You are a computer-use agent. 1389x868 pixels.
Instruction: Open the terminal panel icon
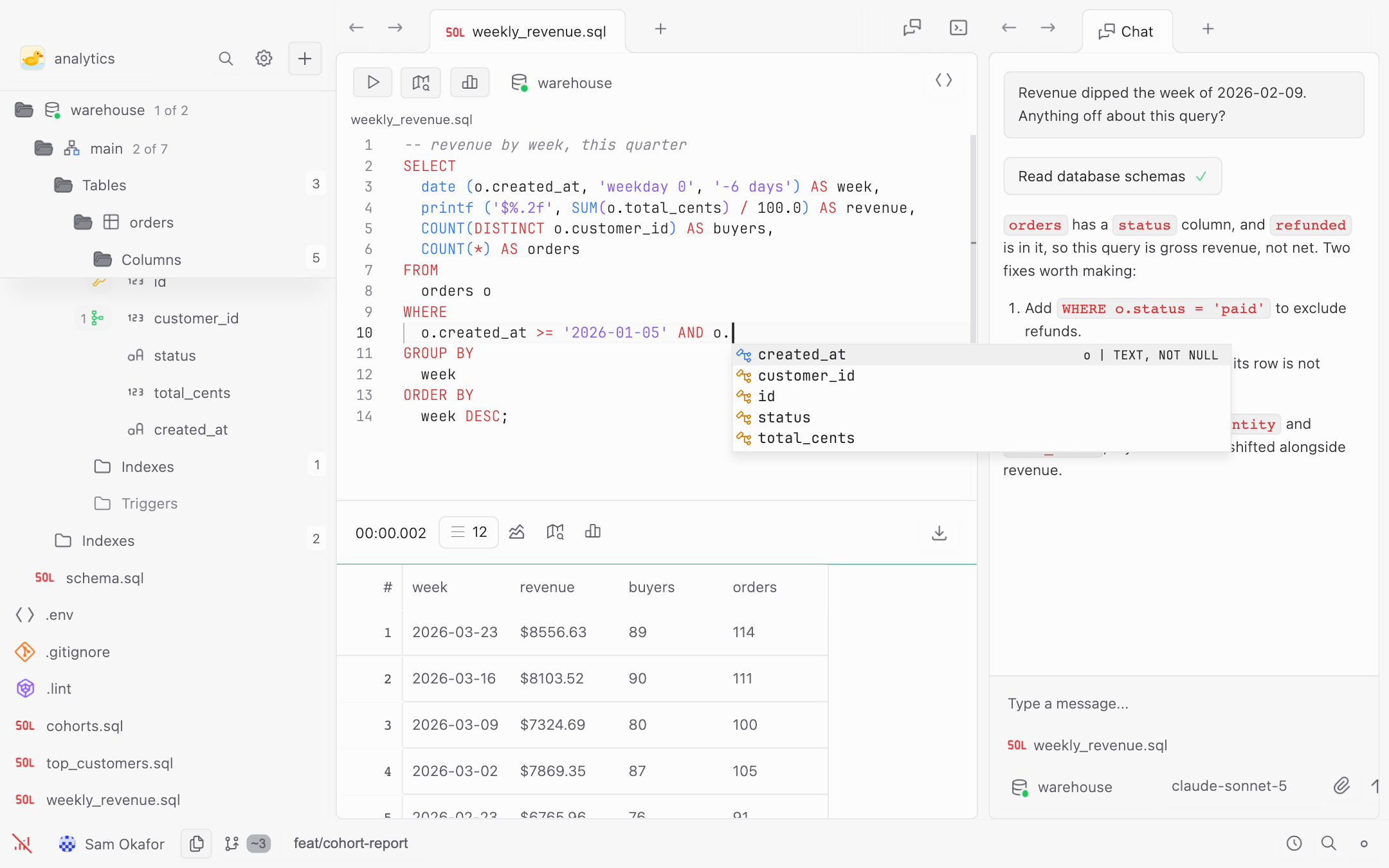point(958,28)
